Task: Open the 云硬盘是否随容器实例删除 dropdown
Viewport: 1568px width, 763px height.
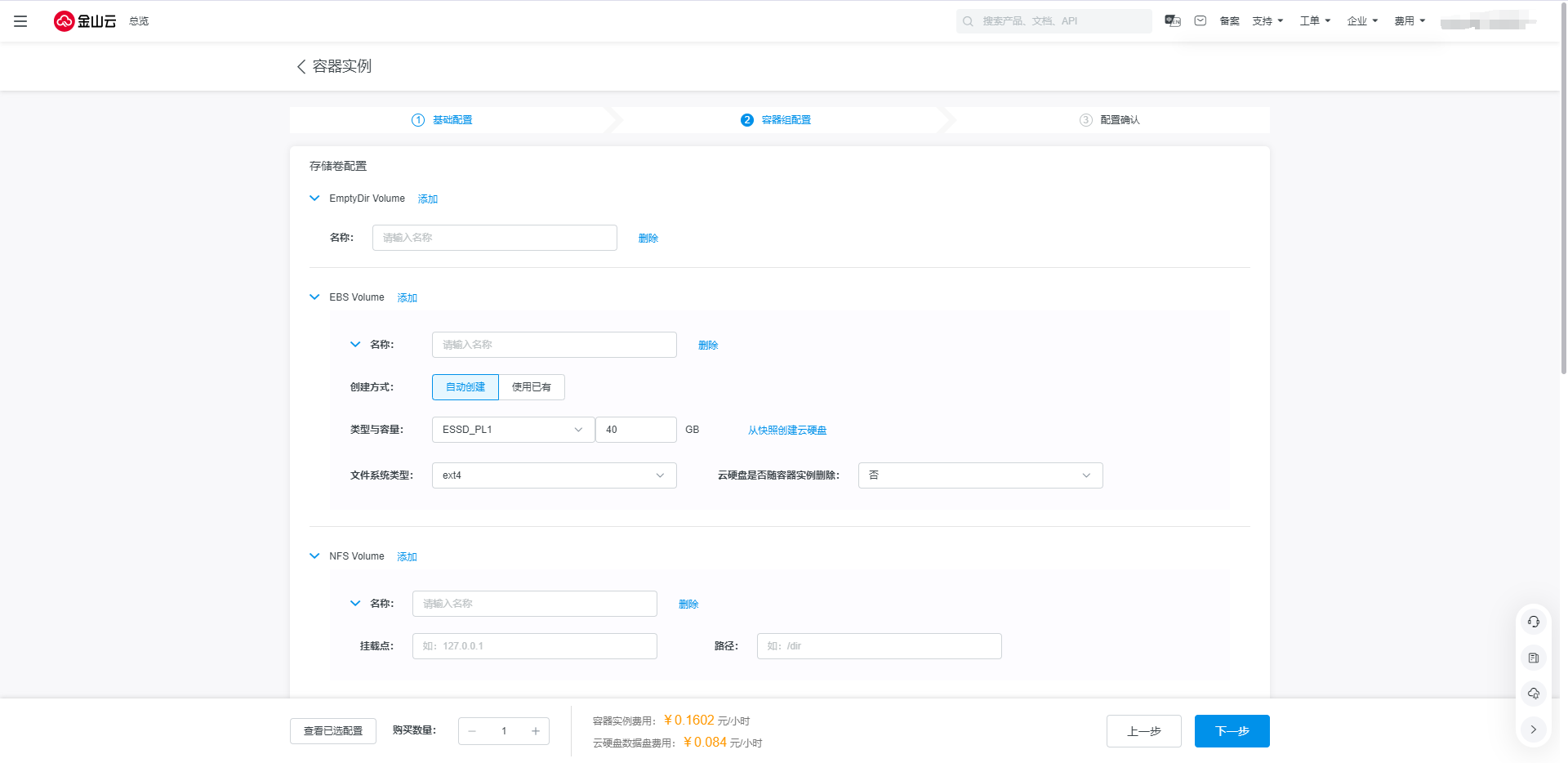Action: [980, 475]
